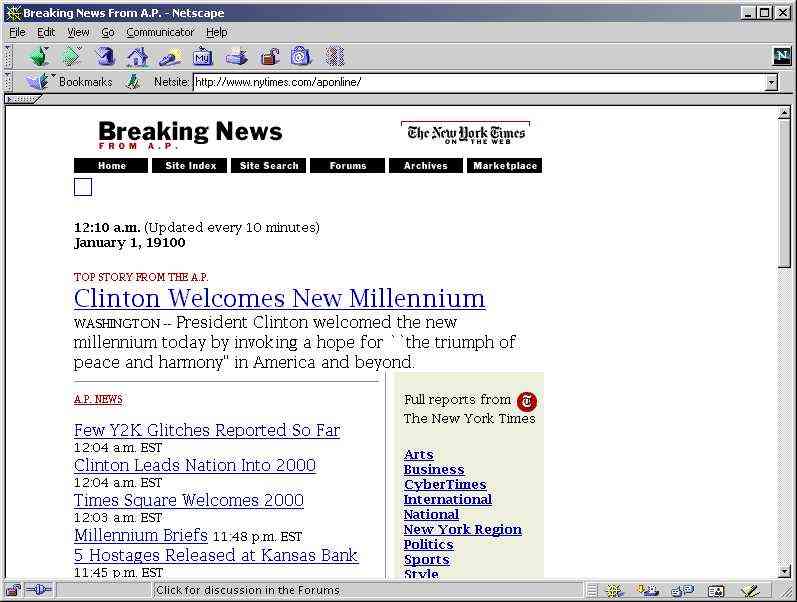The width and height of the screenshot is (797, 602).
Task: Expand the collapsed personal toolbar tab
Action: point(22,99)
